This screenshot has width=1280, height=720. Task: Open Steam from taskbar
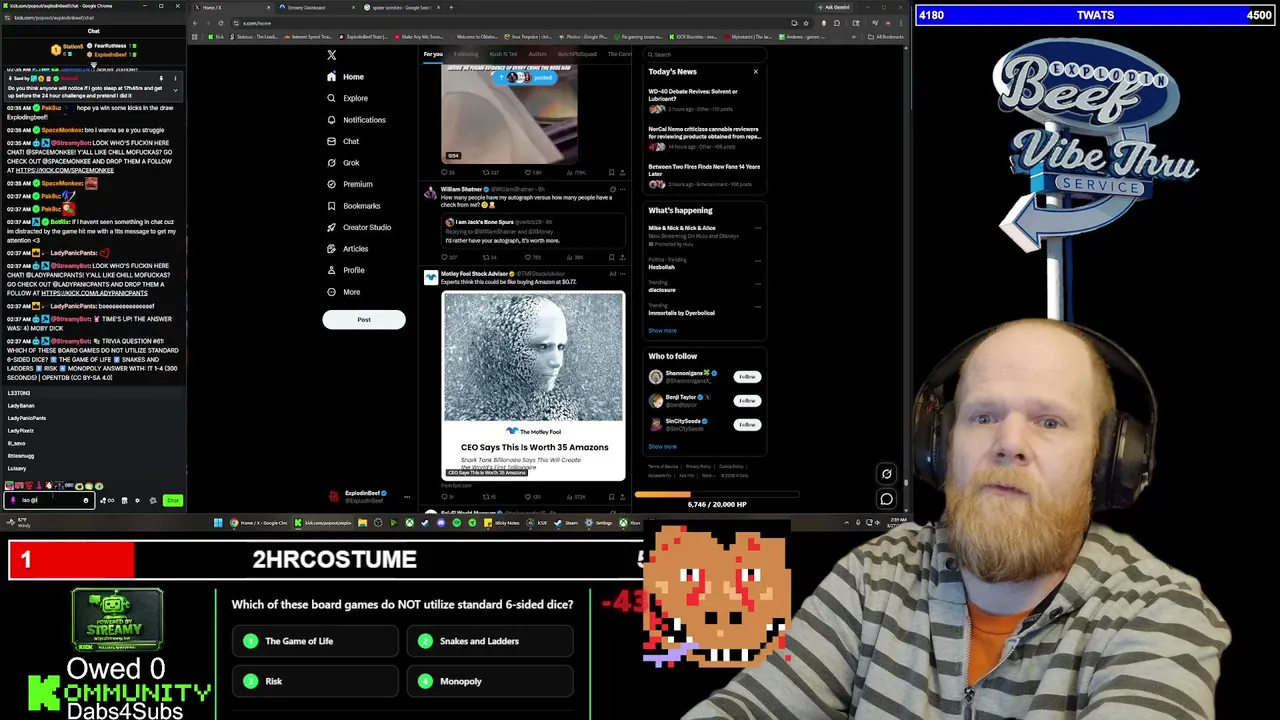[565, 522]
